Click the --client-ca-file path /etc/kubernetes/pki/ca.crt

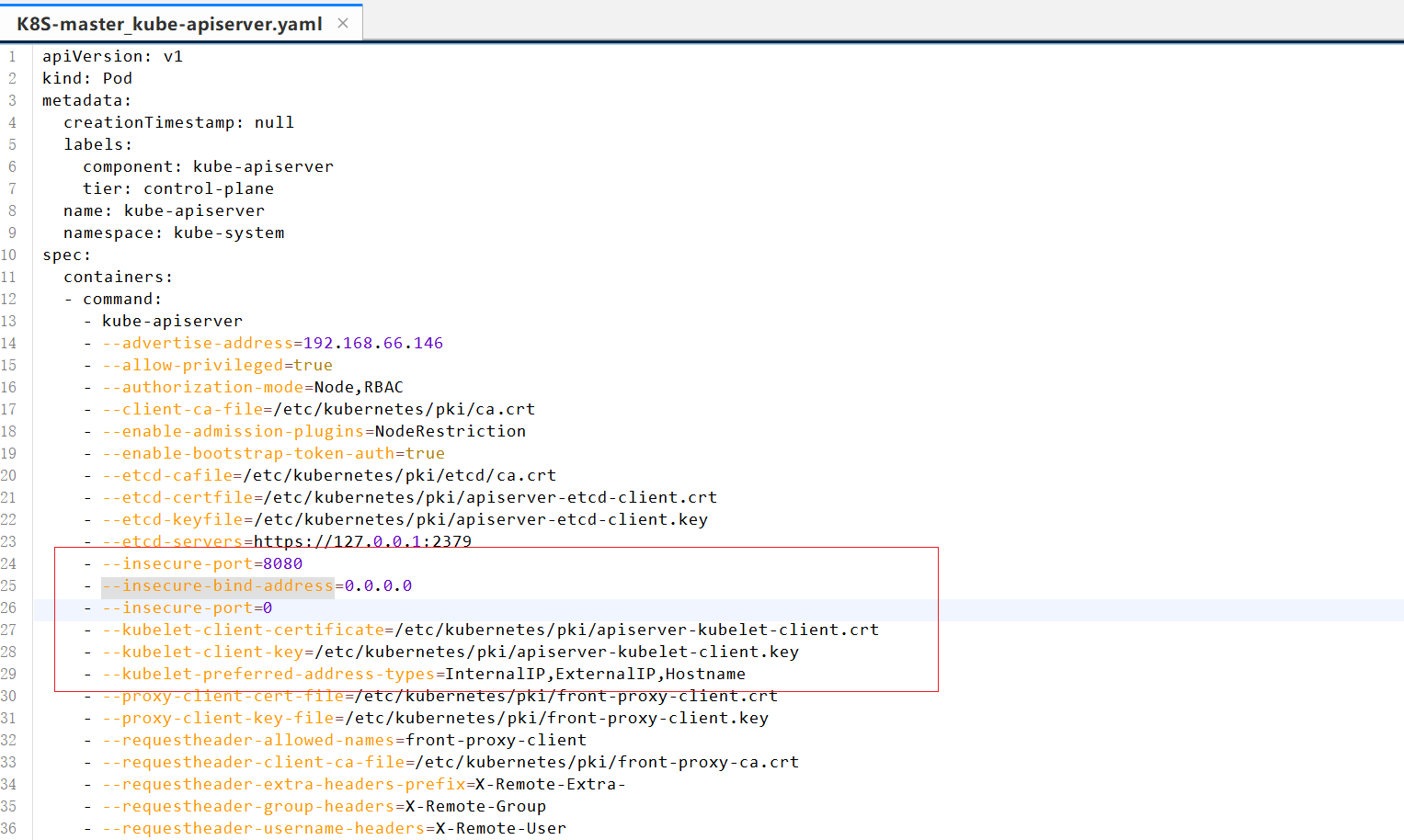405,409
